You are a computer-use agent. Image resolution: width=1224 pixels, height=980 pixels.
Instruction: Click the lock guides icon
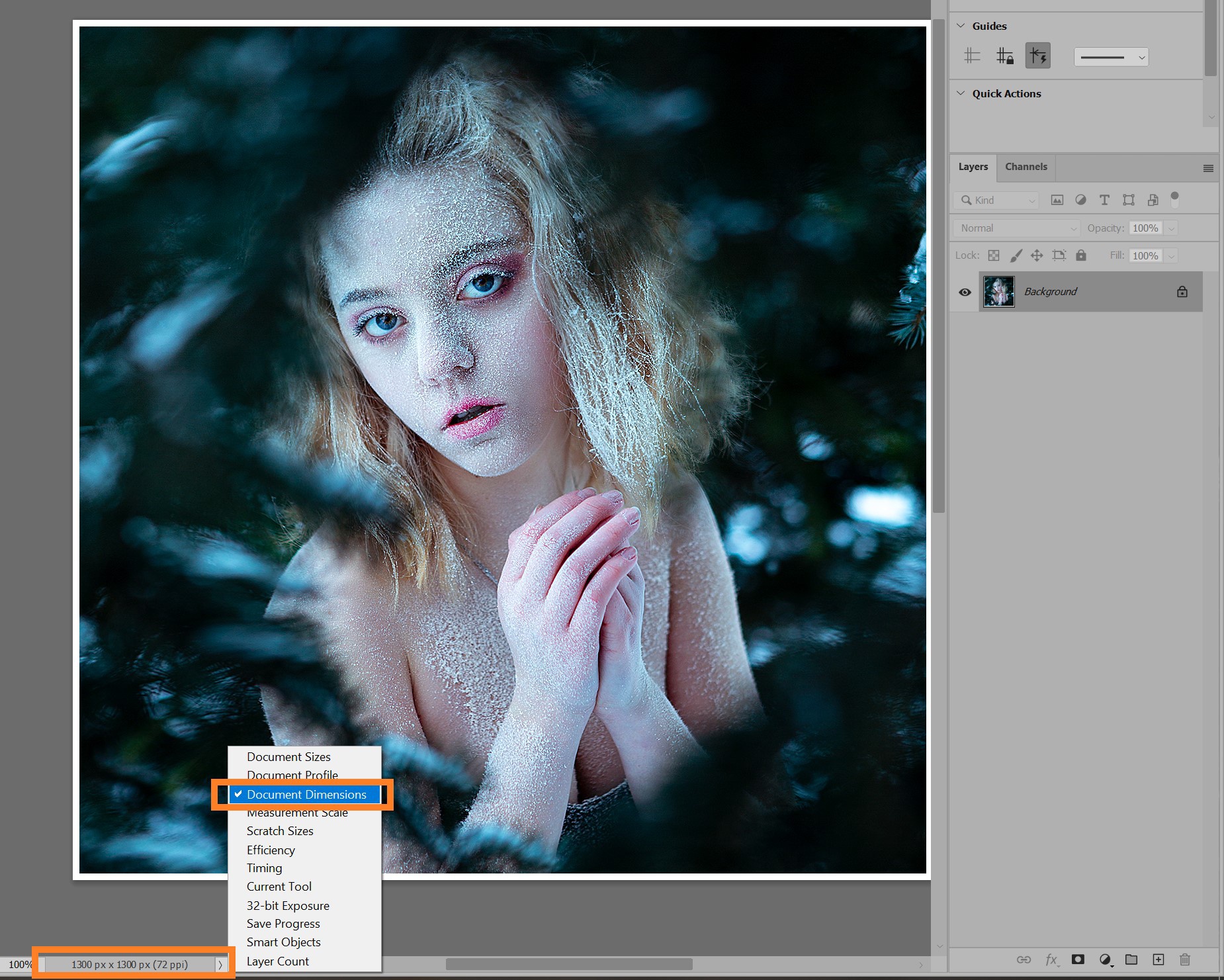pos(1004,56)
